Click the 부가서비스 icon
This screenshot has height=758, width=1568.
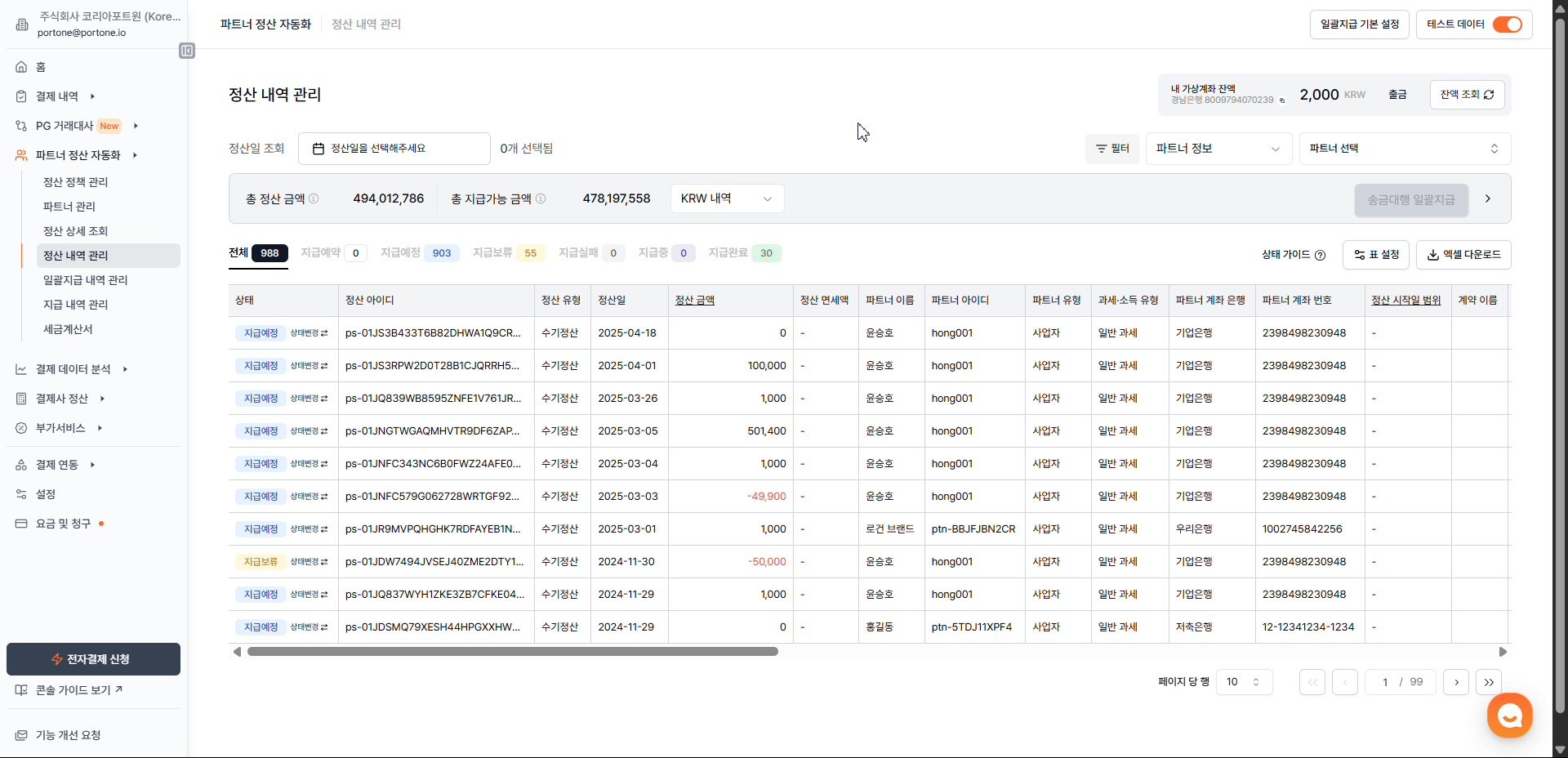21,428
